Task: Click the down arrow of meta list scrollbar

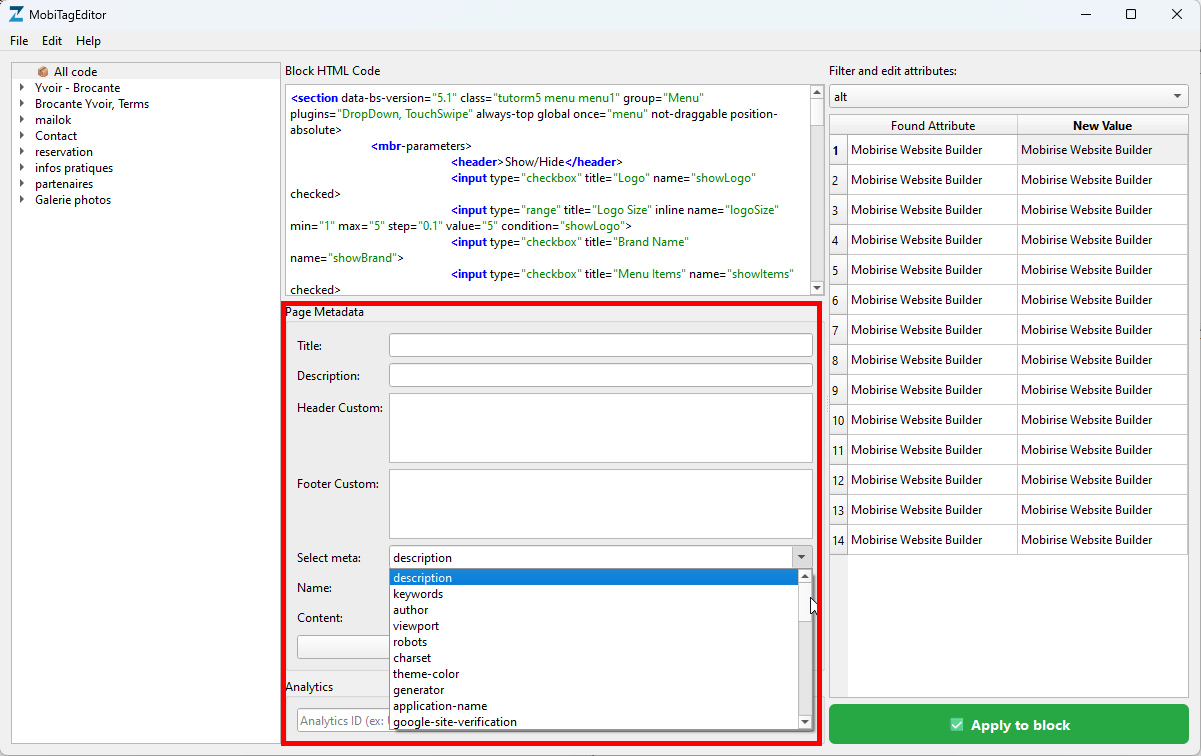Action: tap(805, 722)
